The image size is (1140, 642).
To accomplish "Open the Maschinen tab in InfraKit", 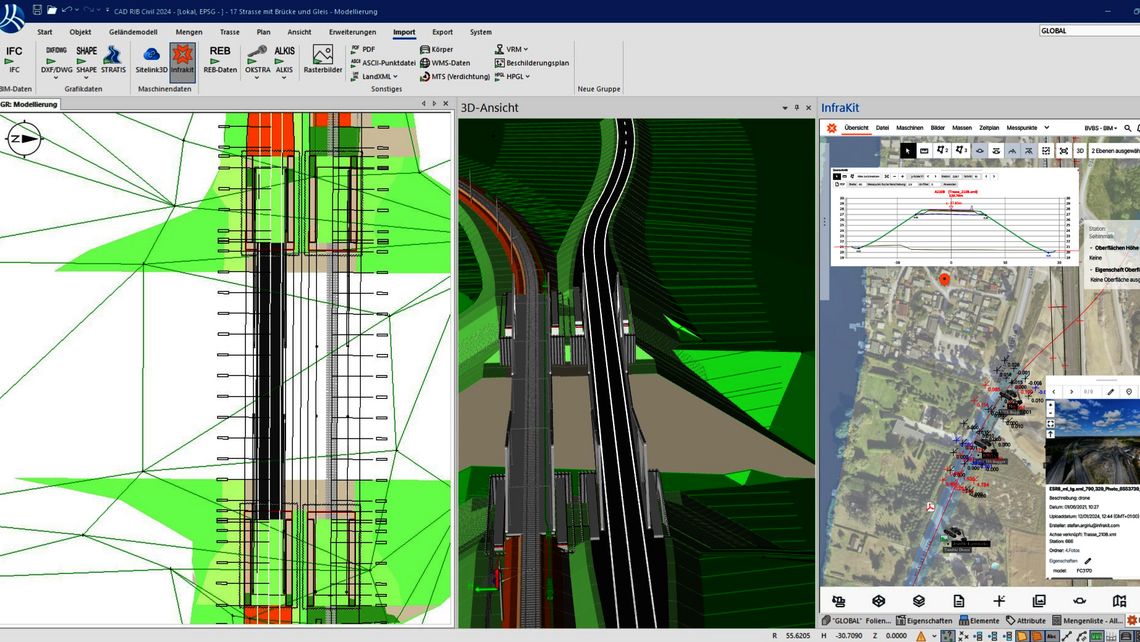I will tap(910, 128).
